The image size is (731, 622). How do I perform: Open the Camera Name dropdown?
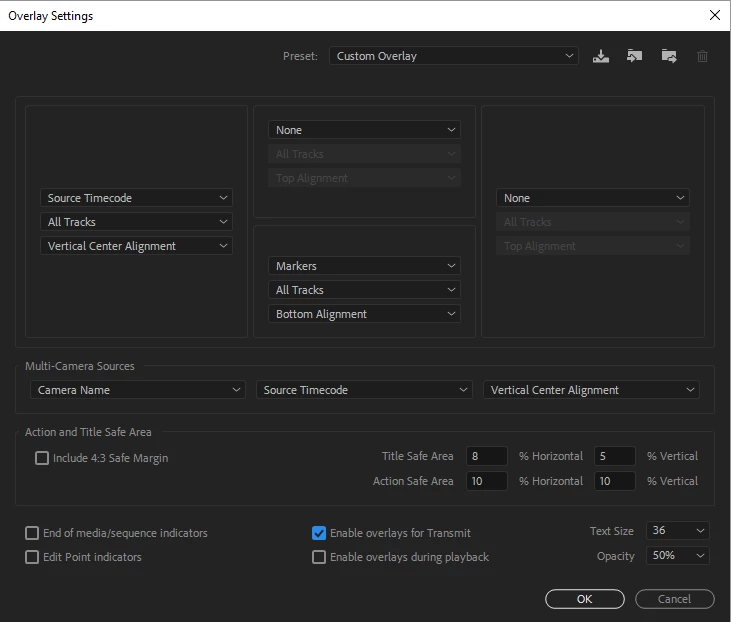click(138, 390)
